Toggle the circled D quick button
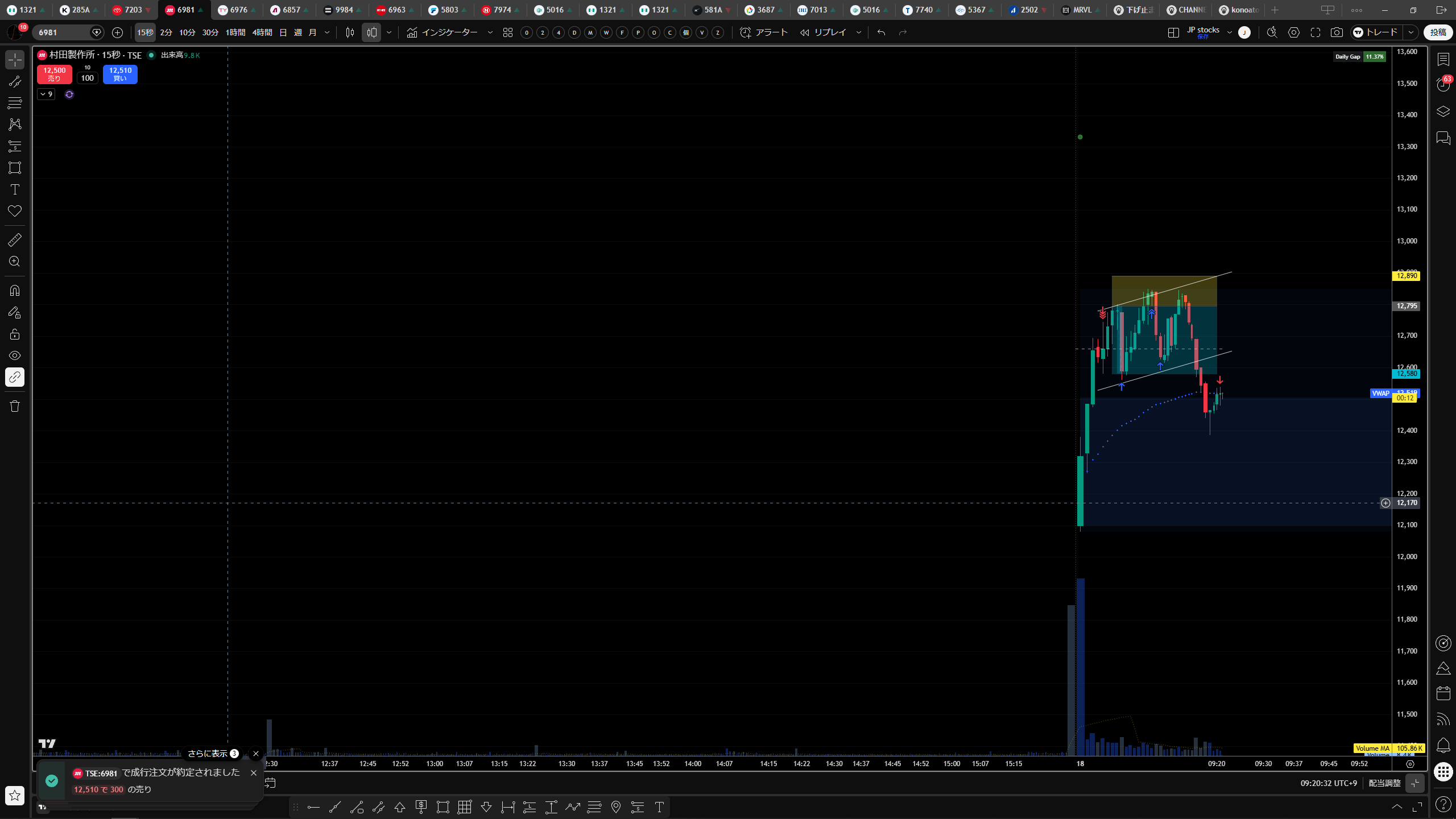The width and height of the screenshot is (1456, 819). pyautogui.click(x=574, y=33)
